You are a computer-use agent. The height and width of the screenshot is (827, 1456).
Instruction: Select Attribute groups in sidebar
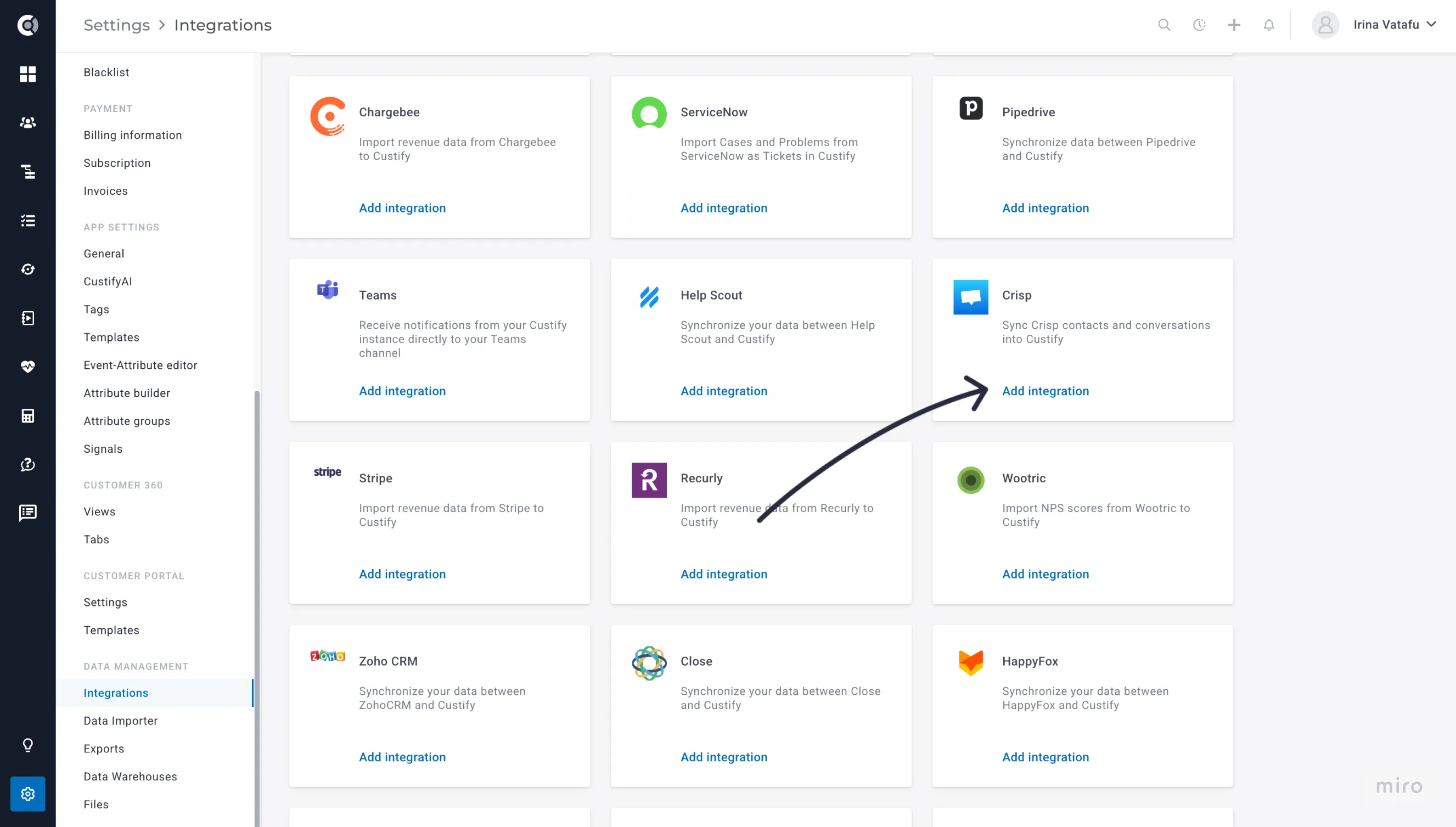click(x=127, y=421)
